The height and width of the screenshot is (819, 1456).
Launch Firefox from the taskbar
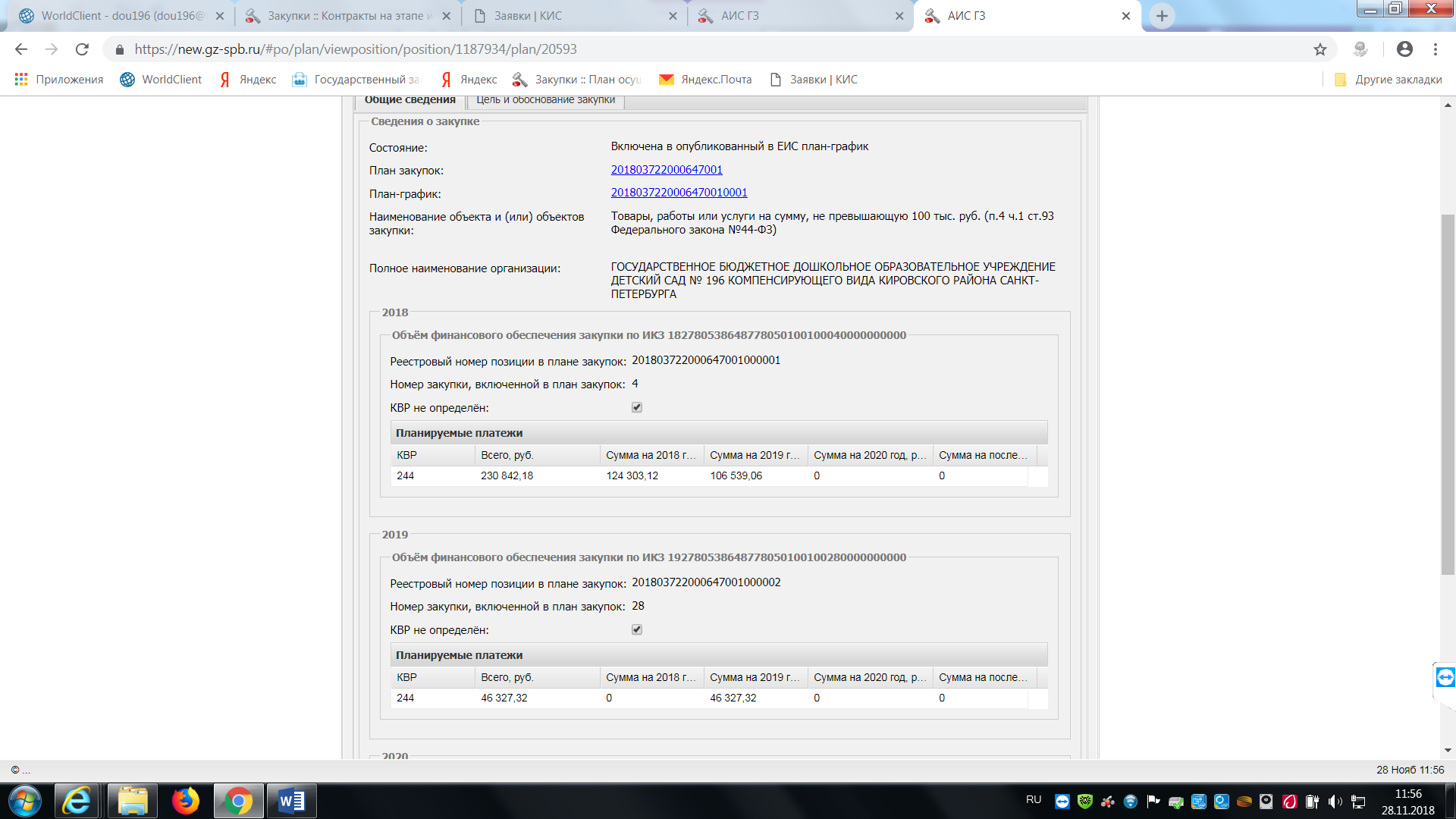pyautogui.click(x=185, y=801)
